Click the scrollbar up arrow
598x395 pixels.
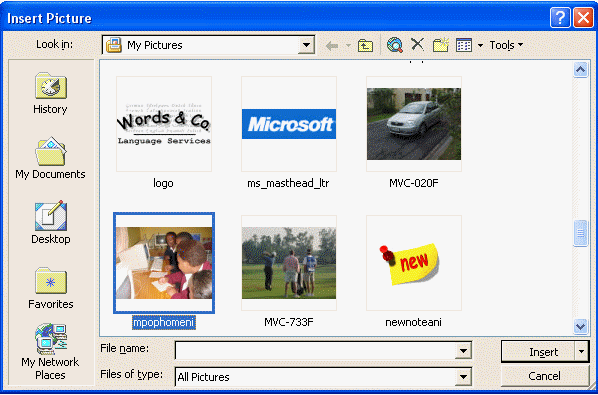[580, 69]
